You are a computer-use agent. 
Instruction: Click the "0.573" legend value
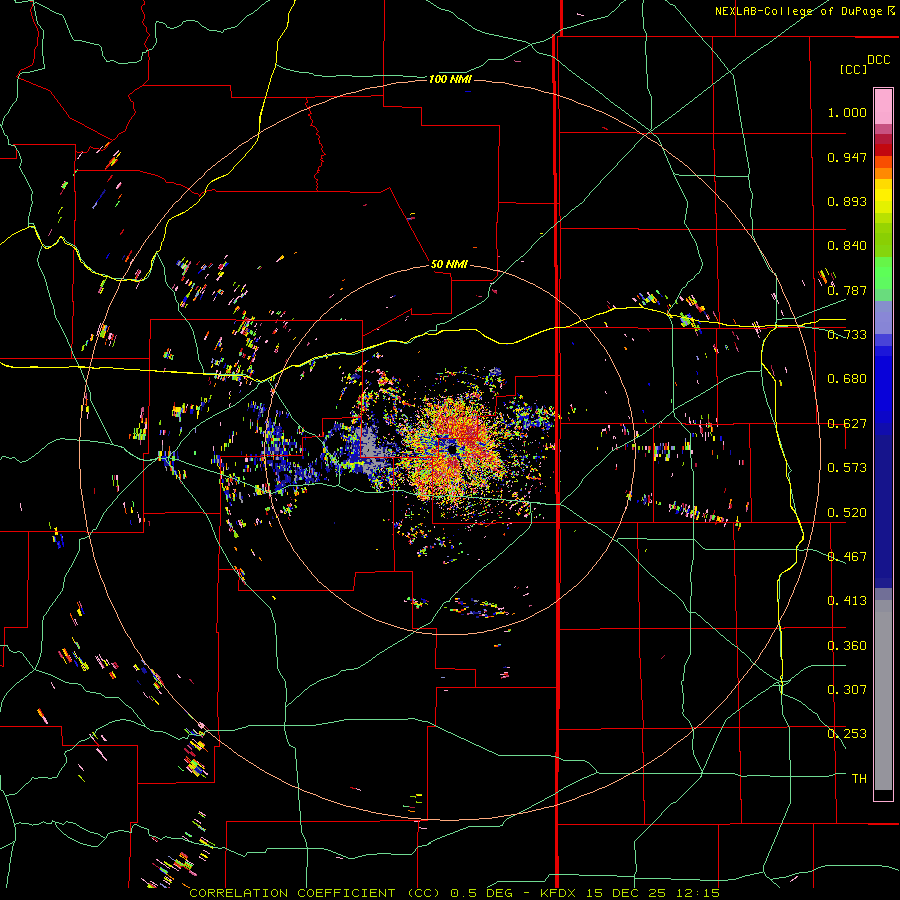(847, 468)
